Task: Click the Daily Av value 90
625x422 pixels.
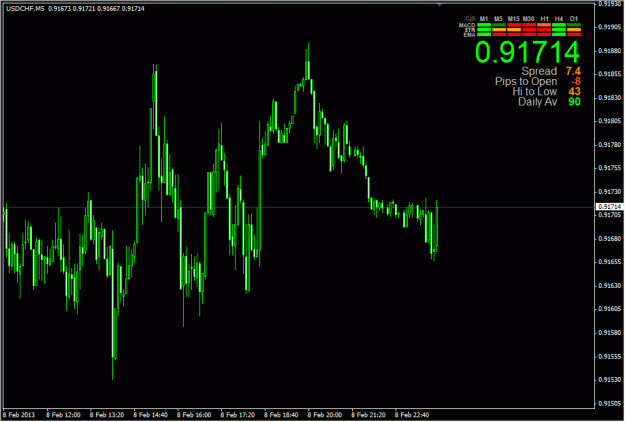Action: (574, 102)
